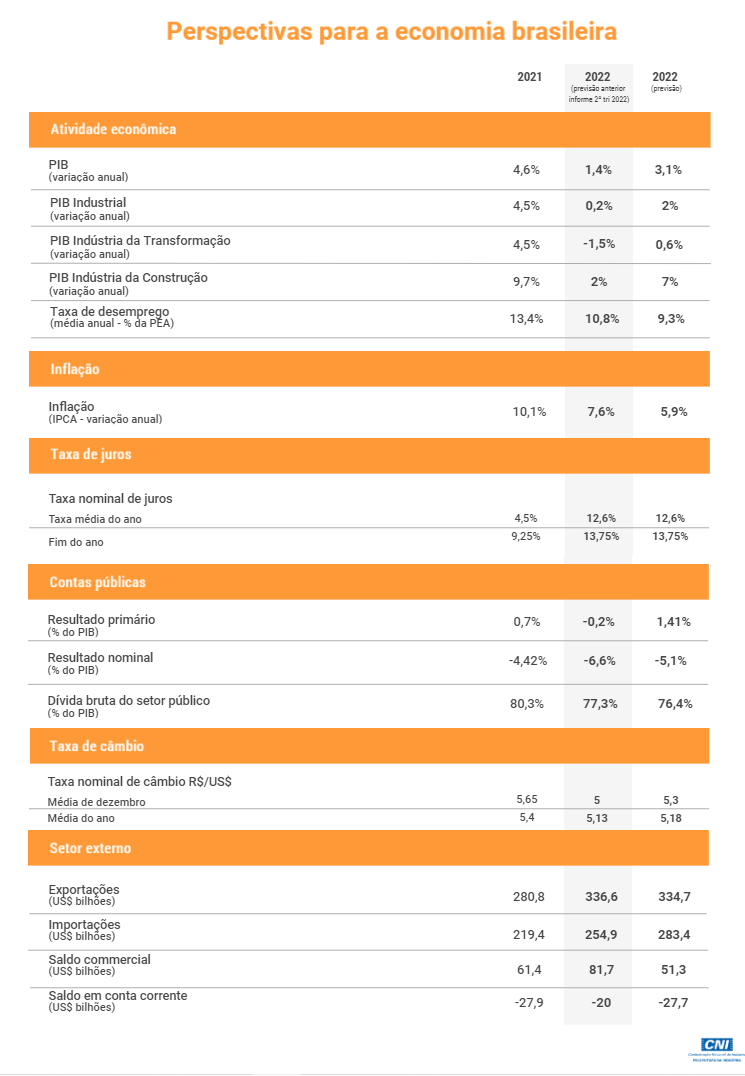Select the Taxa de câmbio section header
745x1076 pixels.
point(369,746)
